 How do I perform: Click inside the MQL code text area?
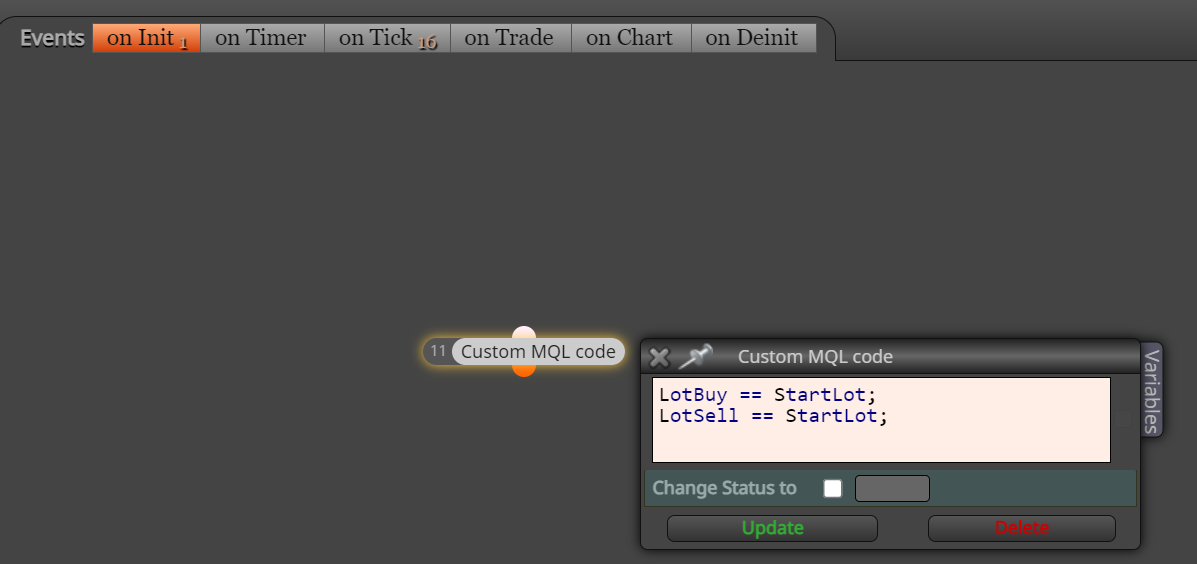pyautogui.click(x=881, y=420)
